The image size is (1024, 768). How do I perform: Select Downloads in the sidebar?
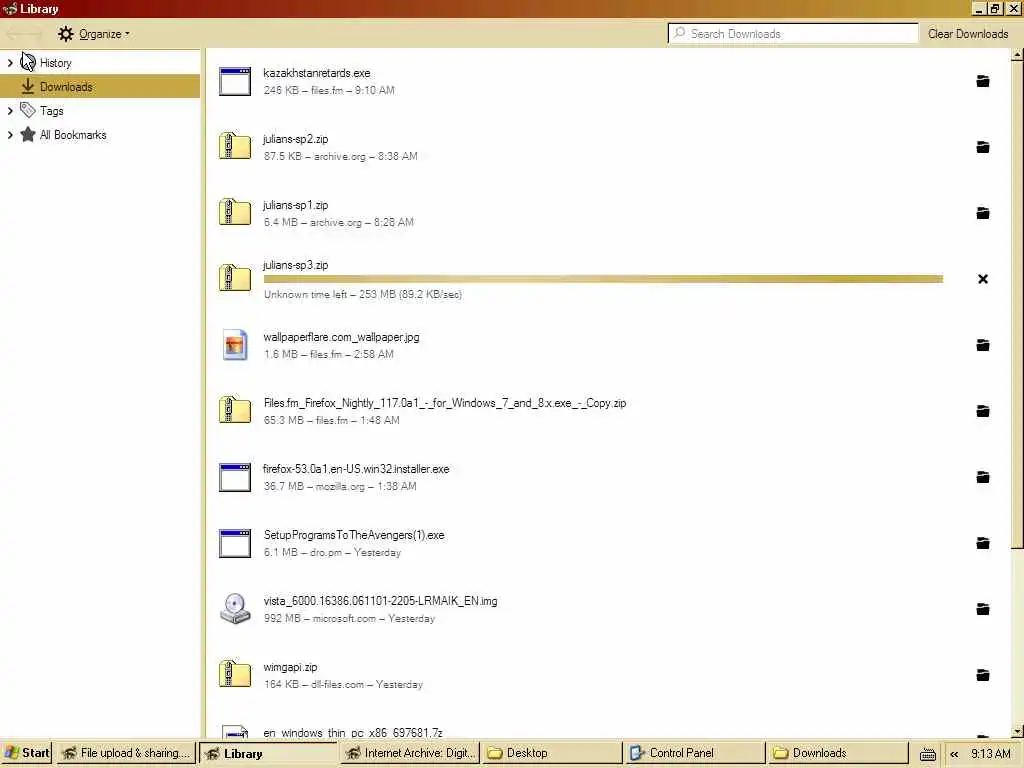(x=100, y=86)
